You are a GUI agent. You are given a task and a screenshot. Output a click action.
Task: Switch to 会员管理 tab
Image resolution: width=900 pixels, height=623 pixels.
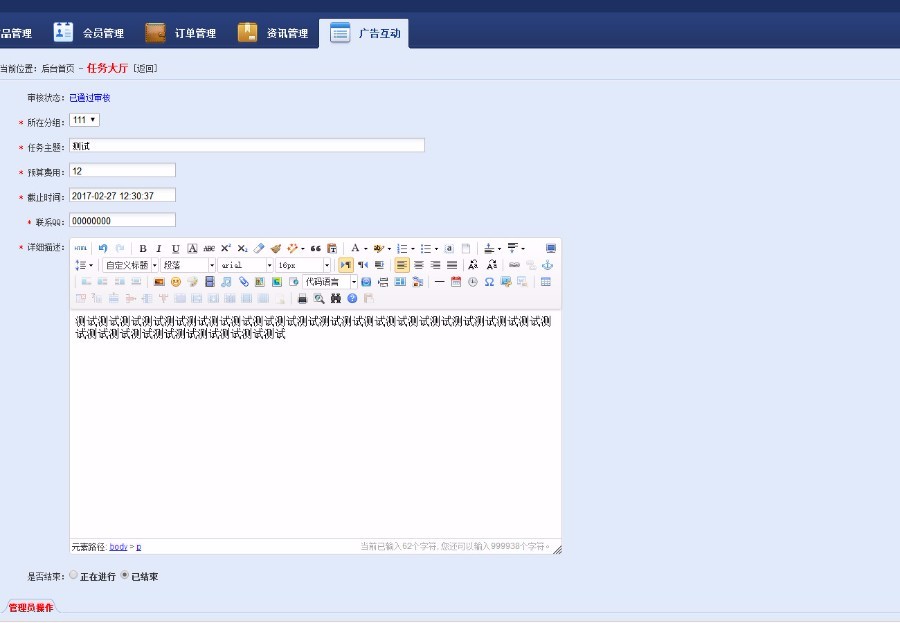coord(89,33)
